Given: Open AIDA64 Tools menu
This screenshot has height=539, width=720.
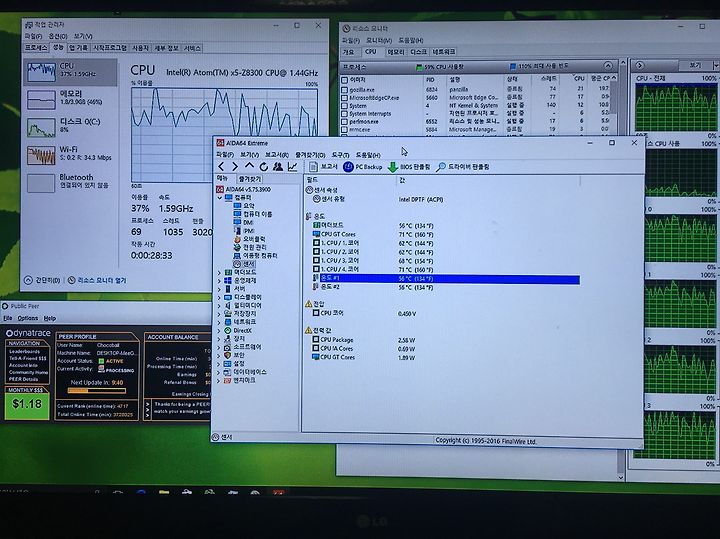Looking at the screenshot, I should [340, 155].
